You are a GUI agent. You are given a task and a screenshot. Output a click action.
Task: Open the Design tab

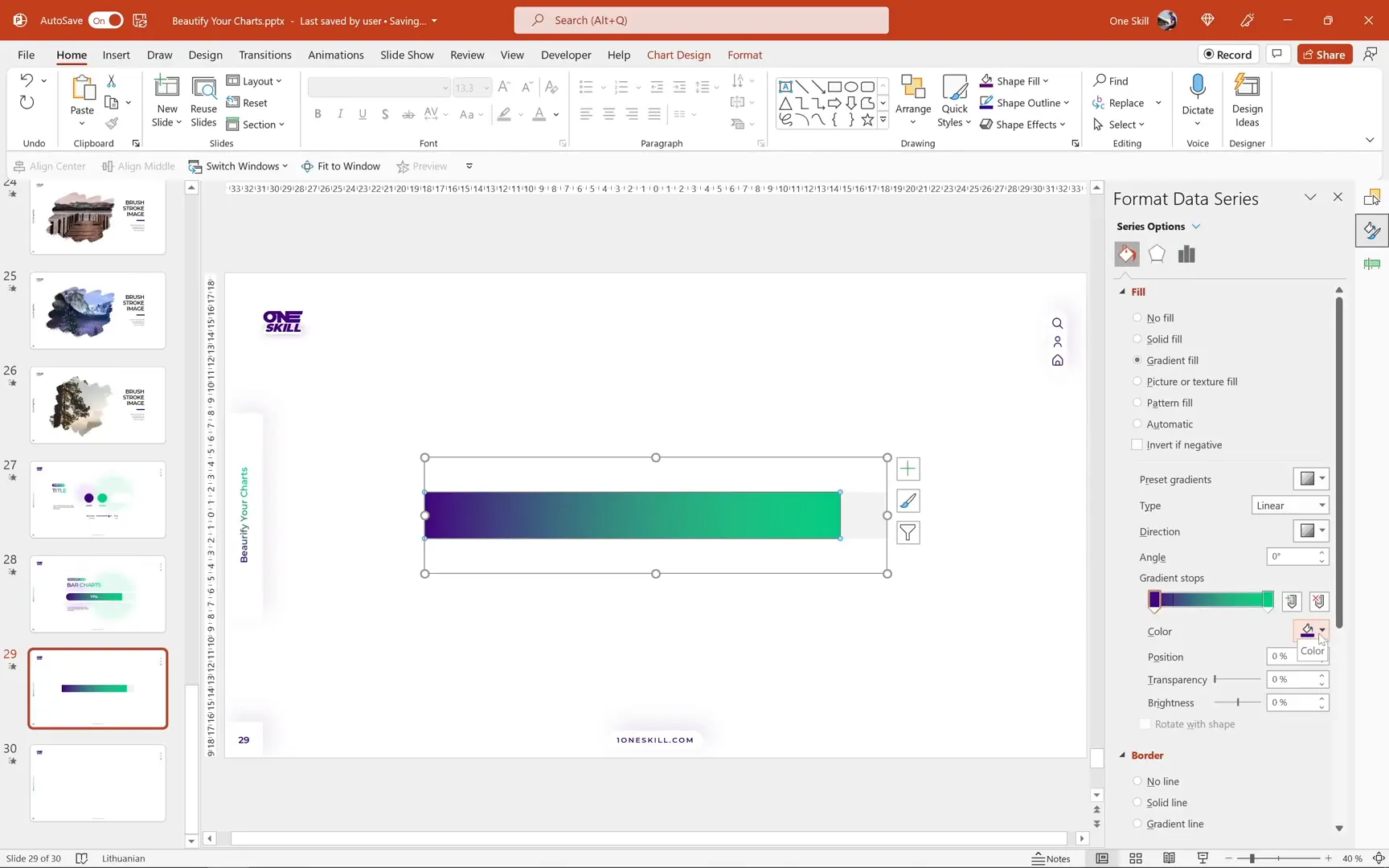(x=206, y=55)
